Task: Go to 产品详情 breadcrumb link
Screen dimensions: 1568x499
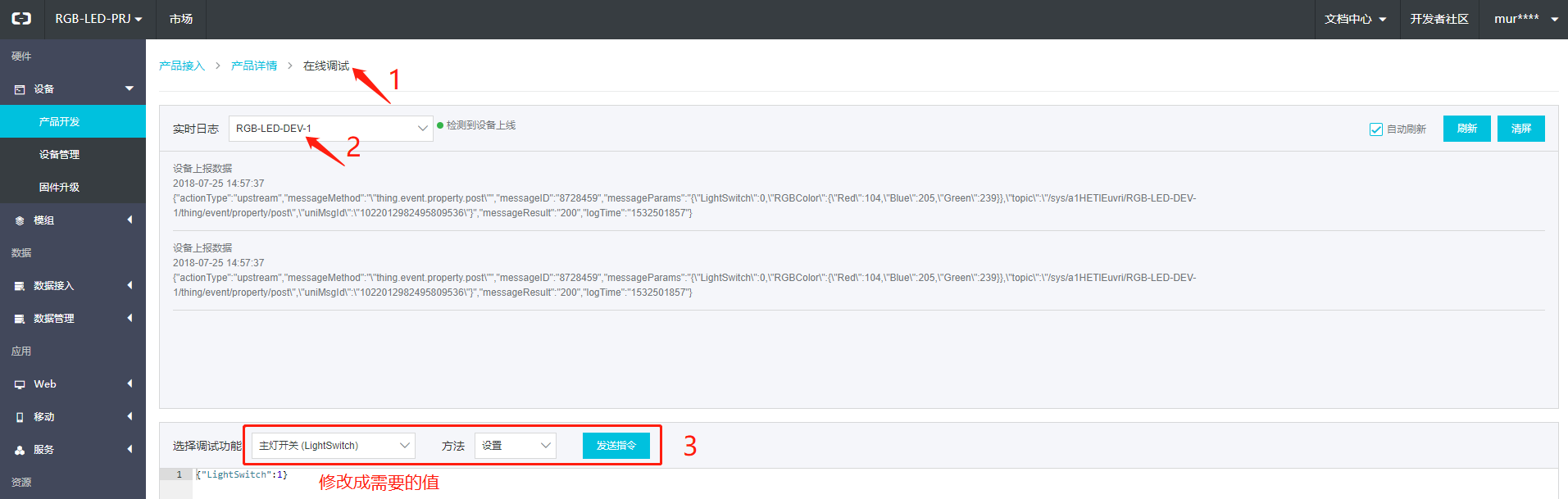Action: click(x=254, y=66)
